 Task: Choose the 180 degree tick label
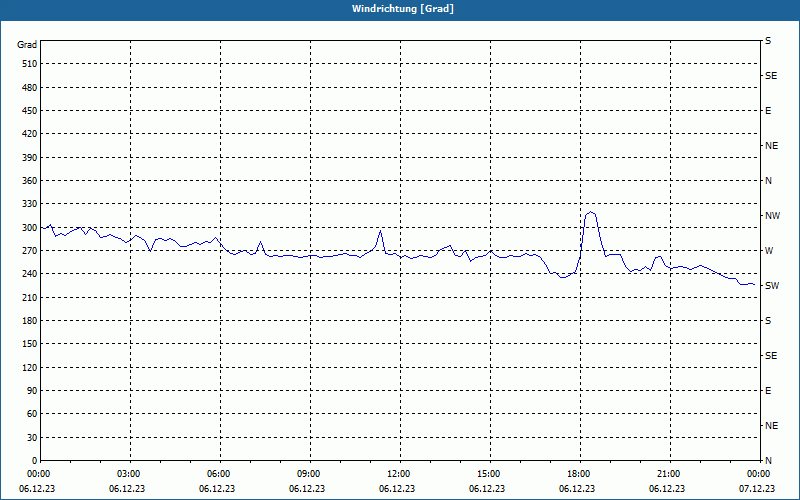click(x=30, y=321)
